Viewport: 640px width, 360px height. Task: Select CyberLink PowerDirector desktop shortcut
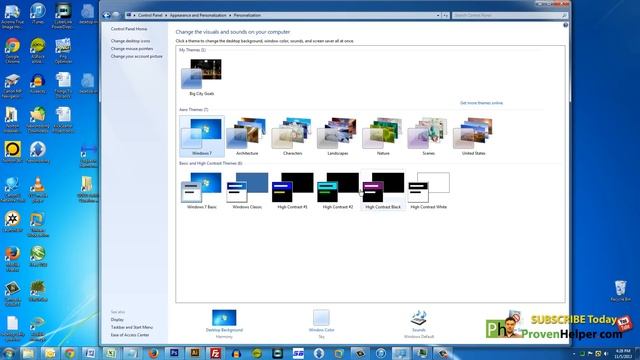point(63,16)
